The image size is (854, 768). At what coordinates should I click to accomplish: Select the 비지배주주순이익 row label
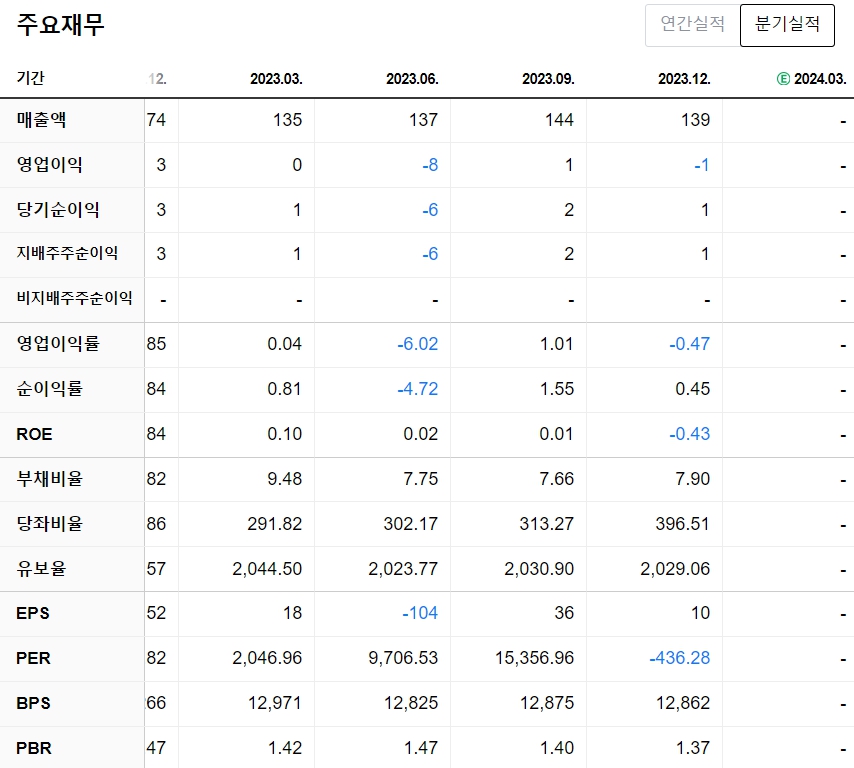pos(75,298)
